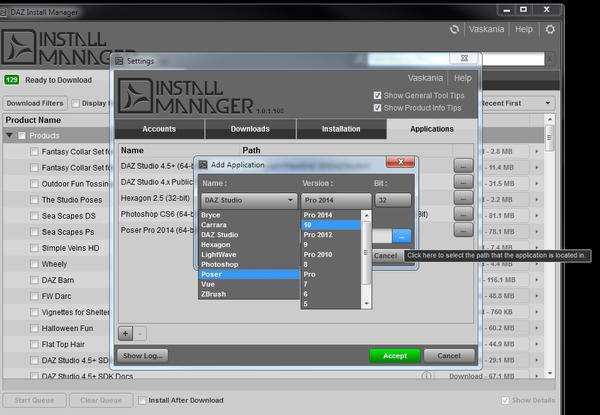The width and height of the screenshot is (600, 415).
Task: Toggle Show General Tool Tips checkbox
Action: click(x=377, y=95)
